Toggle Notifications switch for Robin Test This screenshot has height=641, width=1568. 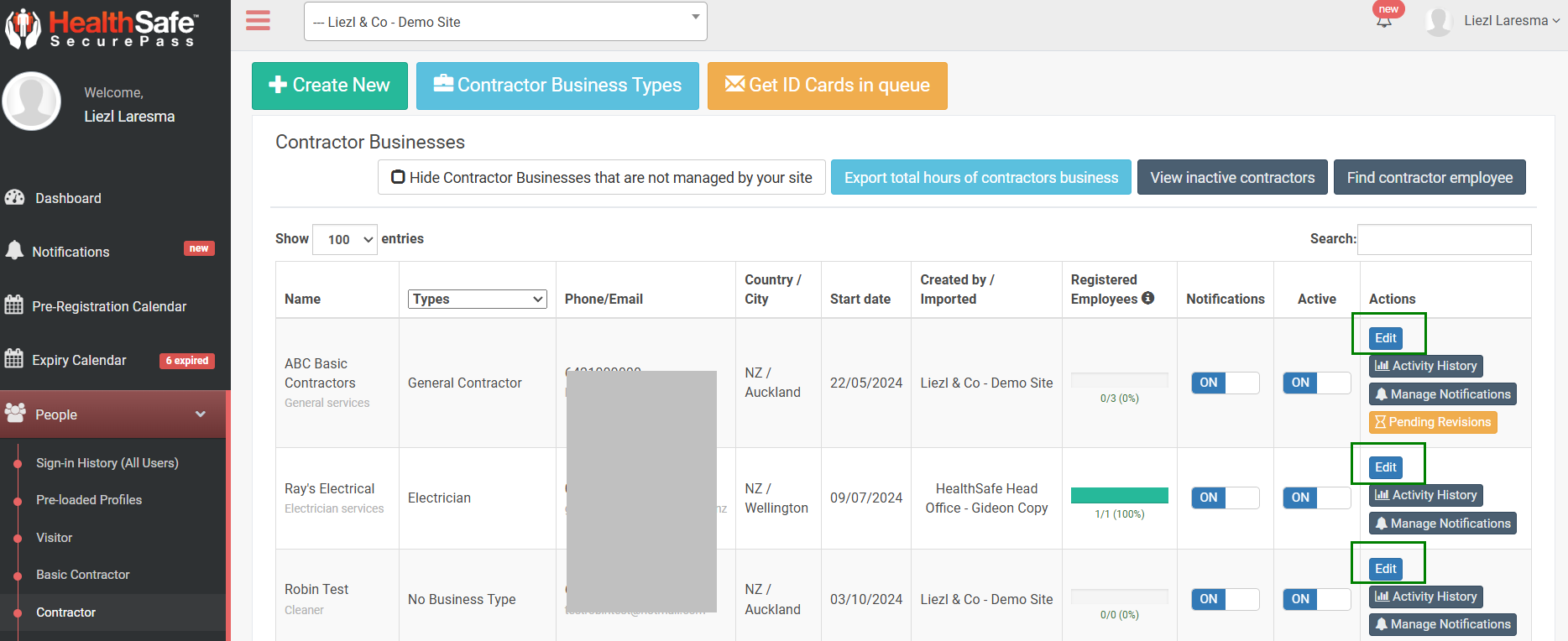click(1226, 599)
